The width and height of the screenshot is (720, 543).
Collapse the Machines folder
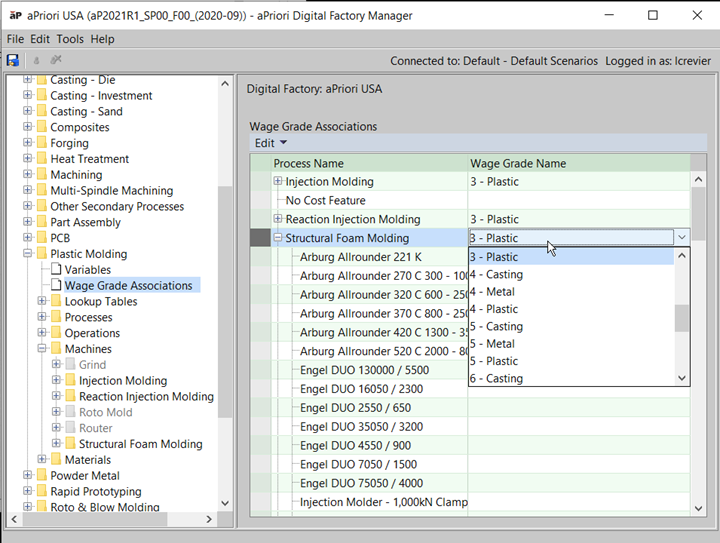[42, 348]
